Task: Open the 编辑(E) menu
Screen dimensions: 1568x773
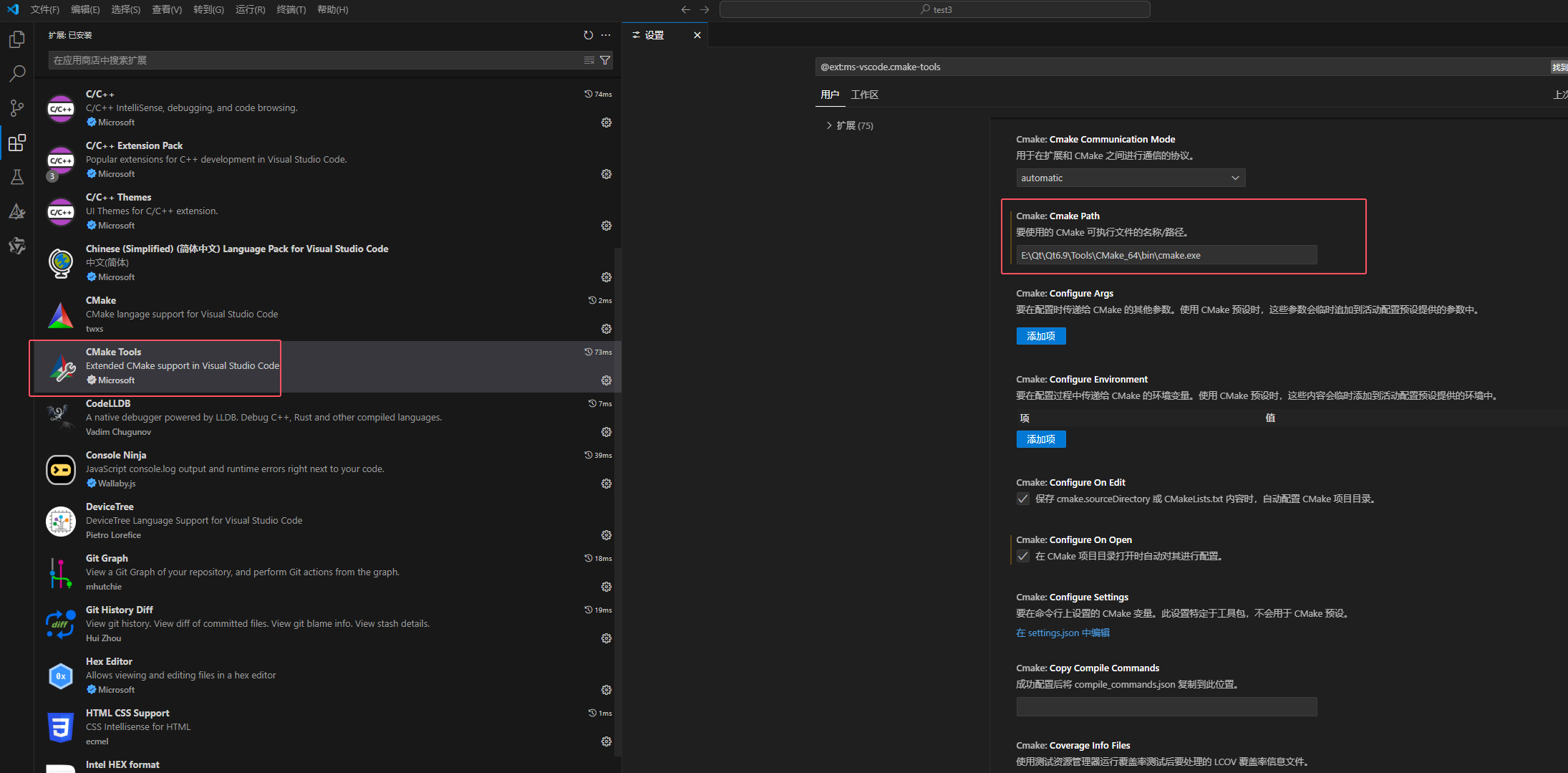Action: click(85, 9)
